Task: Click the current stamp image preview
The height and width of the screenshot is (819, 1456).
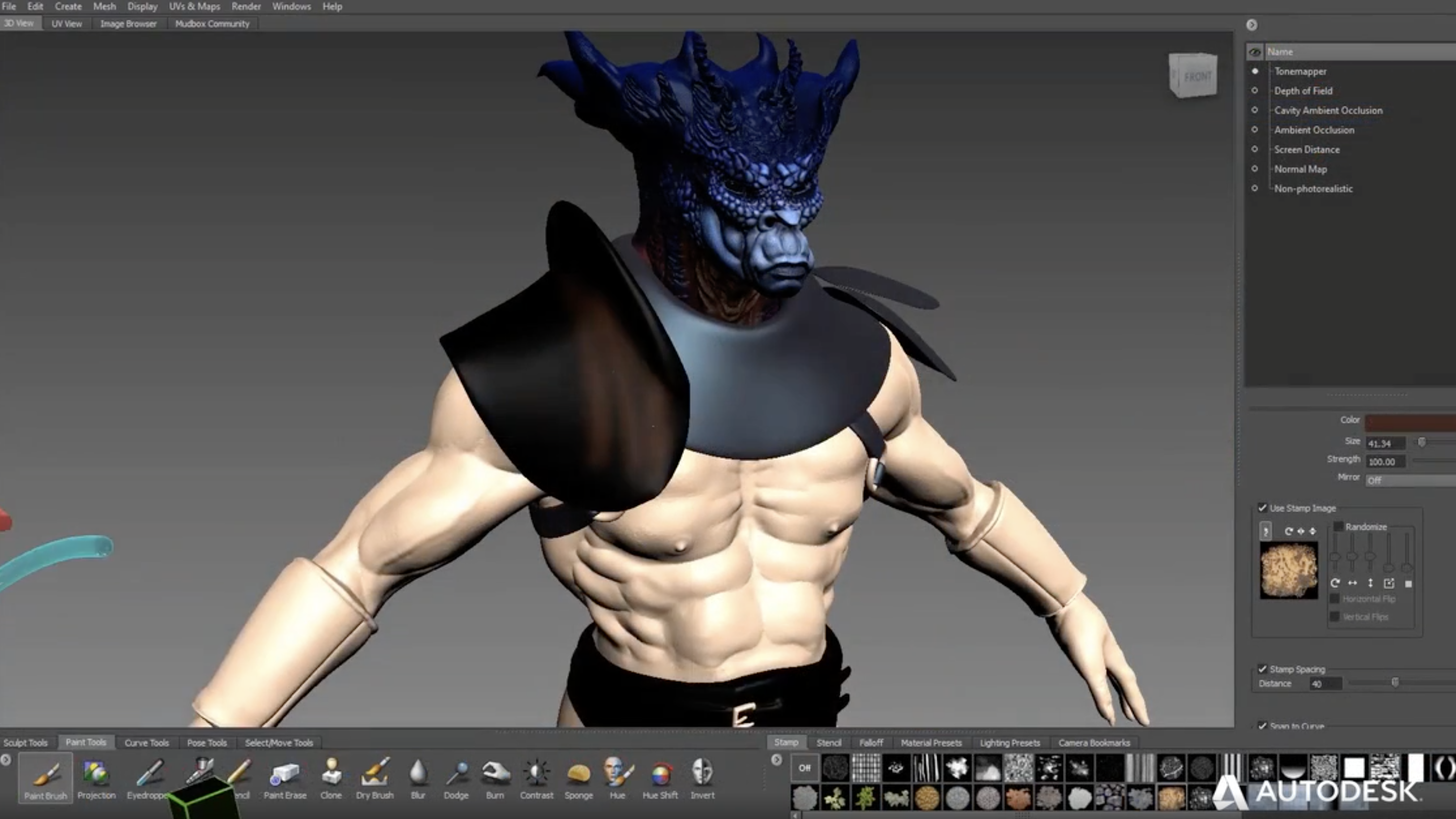Action: (x=1289, y=570)
